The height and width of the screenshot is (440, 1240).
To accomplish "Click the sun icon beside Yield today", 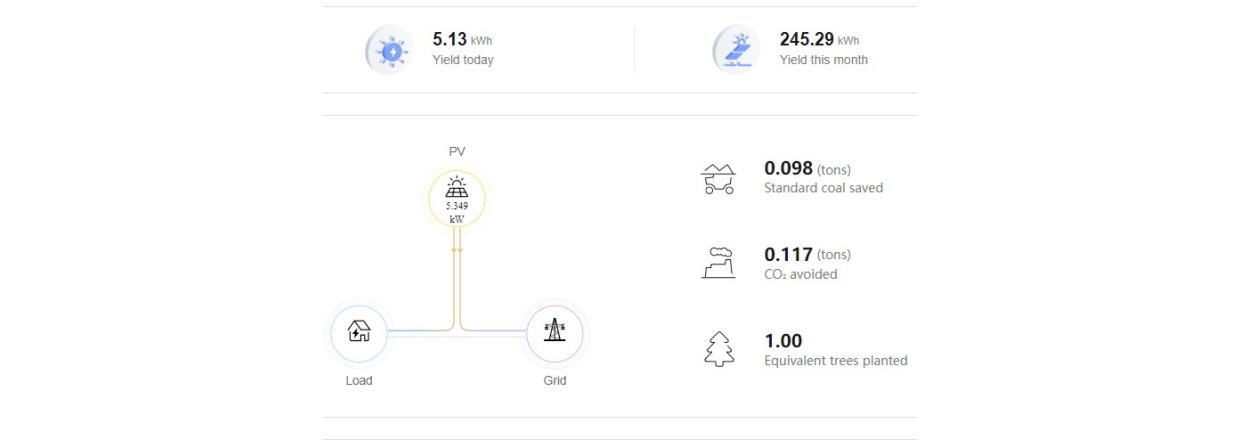I will coord(389,51).
